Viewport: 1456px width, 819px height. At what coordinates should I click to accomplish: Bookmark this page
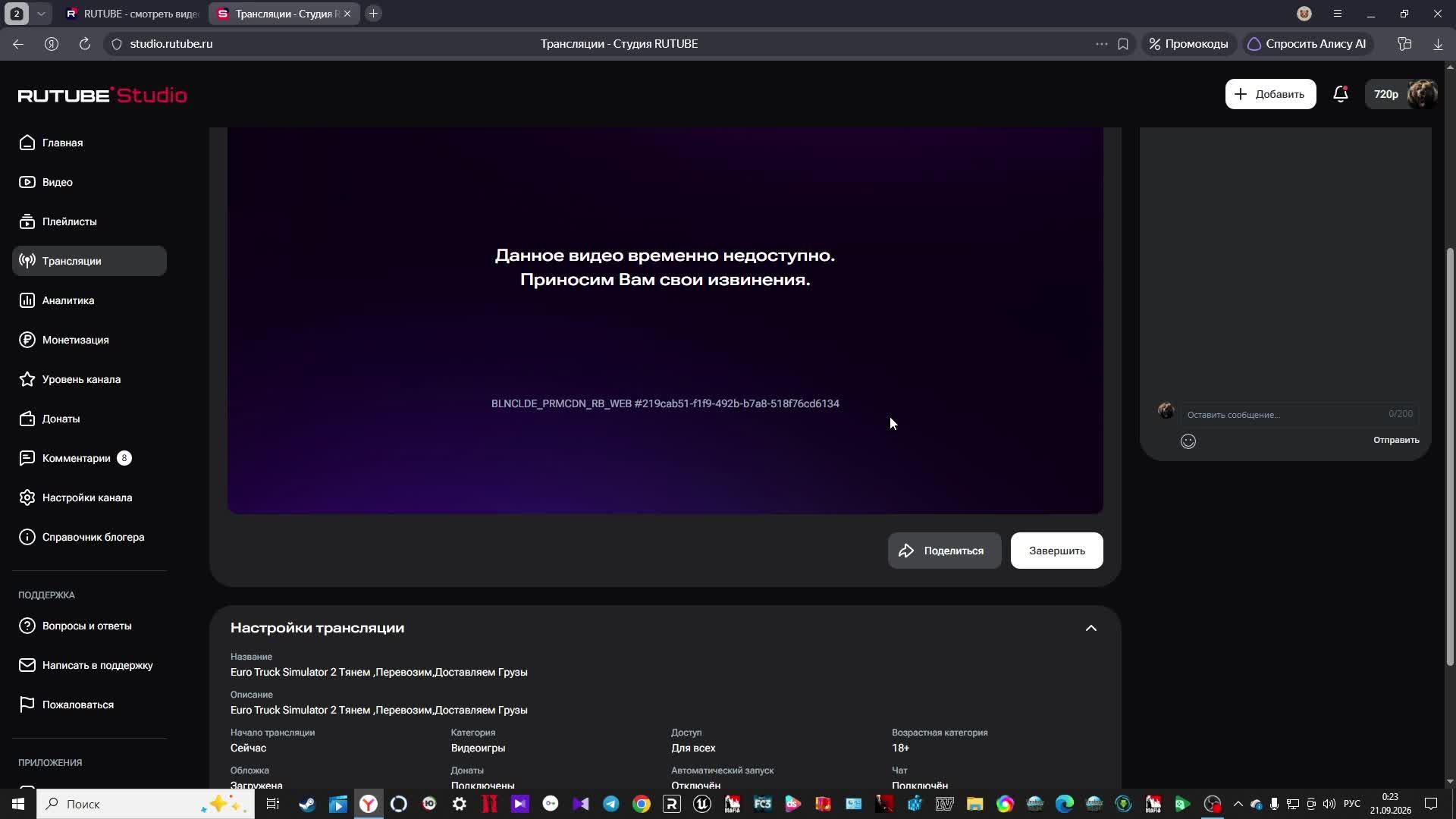[1123, 44]
